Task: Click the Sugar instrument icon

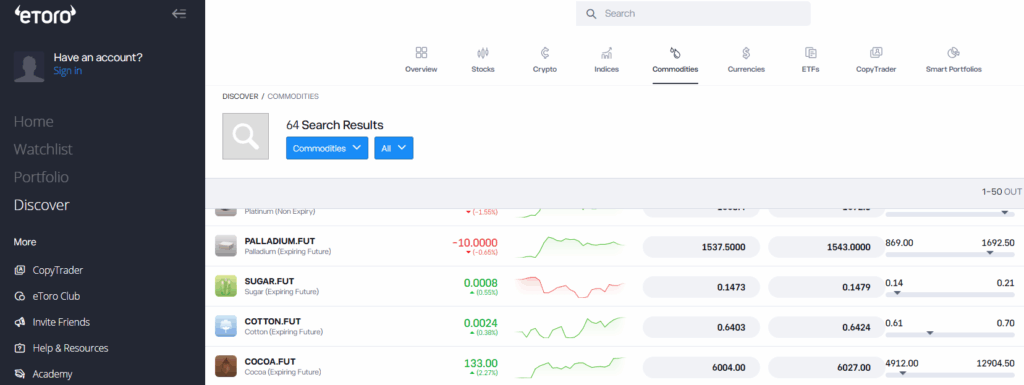Action: (x=226, y=286)
